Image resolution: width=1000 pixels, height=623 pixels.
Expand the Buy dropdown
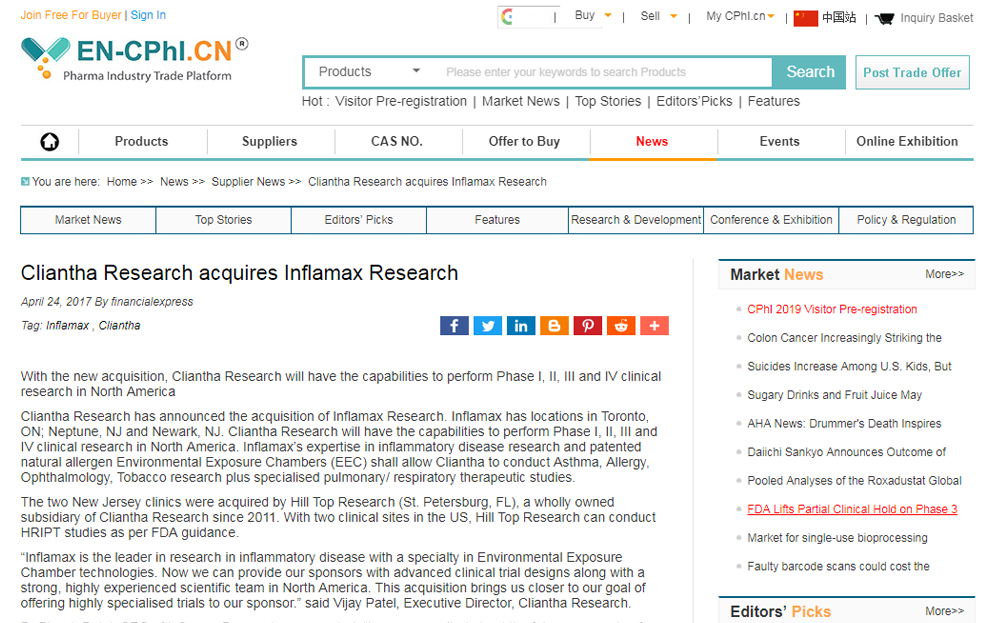598,16
